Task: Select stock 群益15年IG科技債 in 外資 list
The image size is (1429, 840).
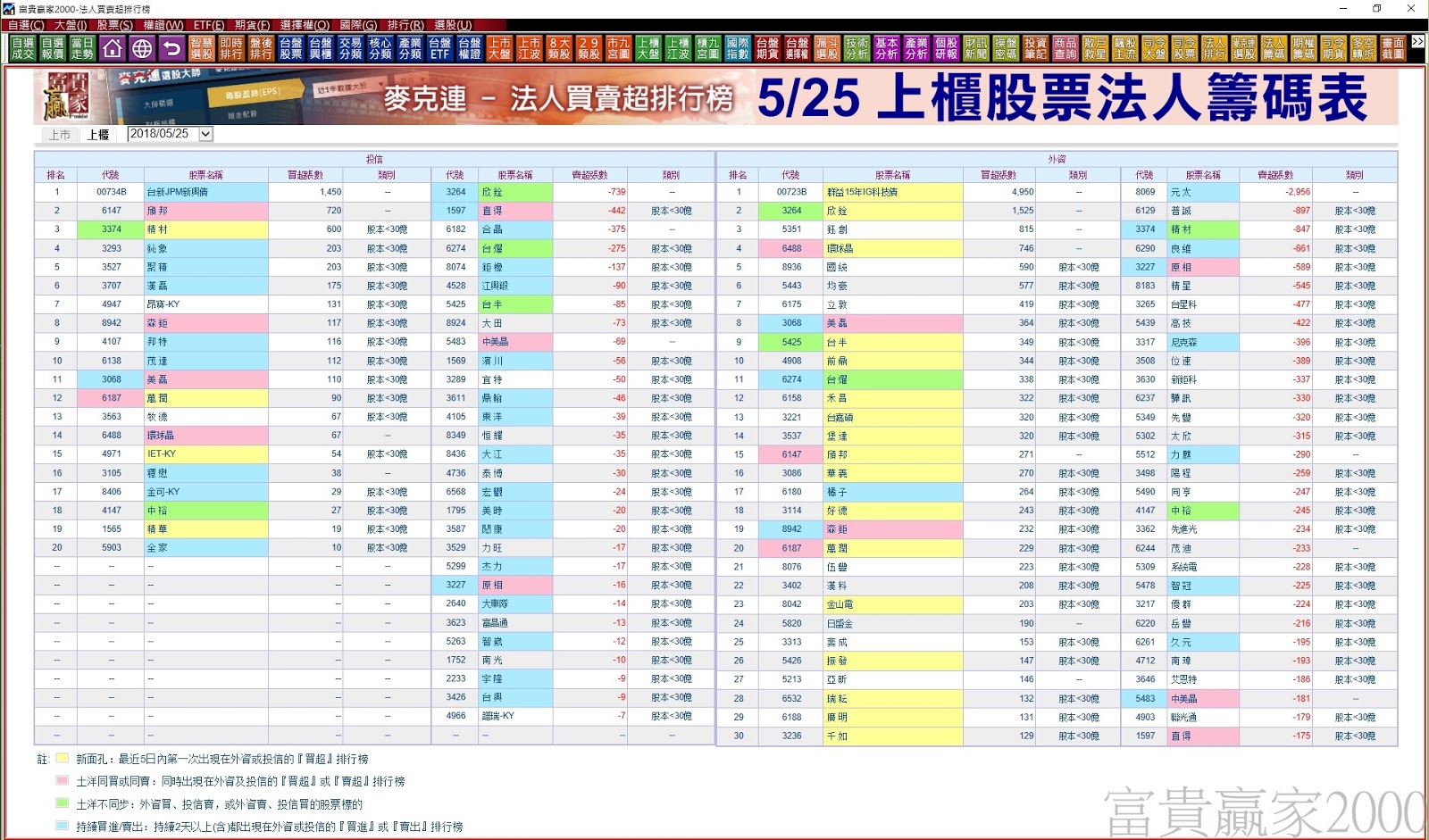Action: [892, 192]
